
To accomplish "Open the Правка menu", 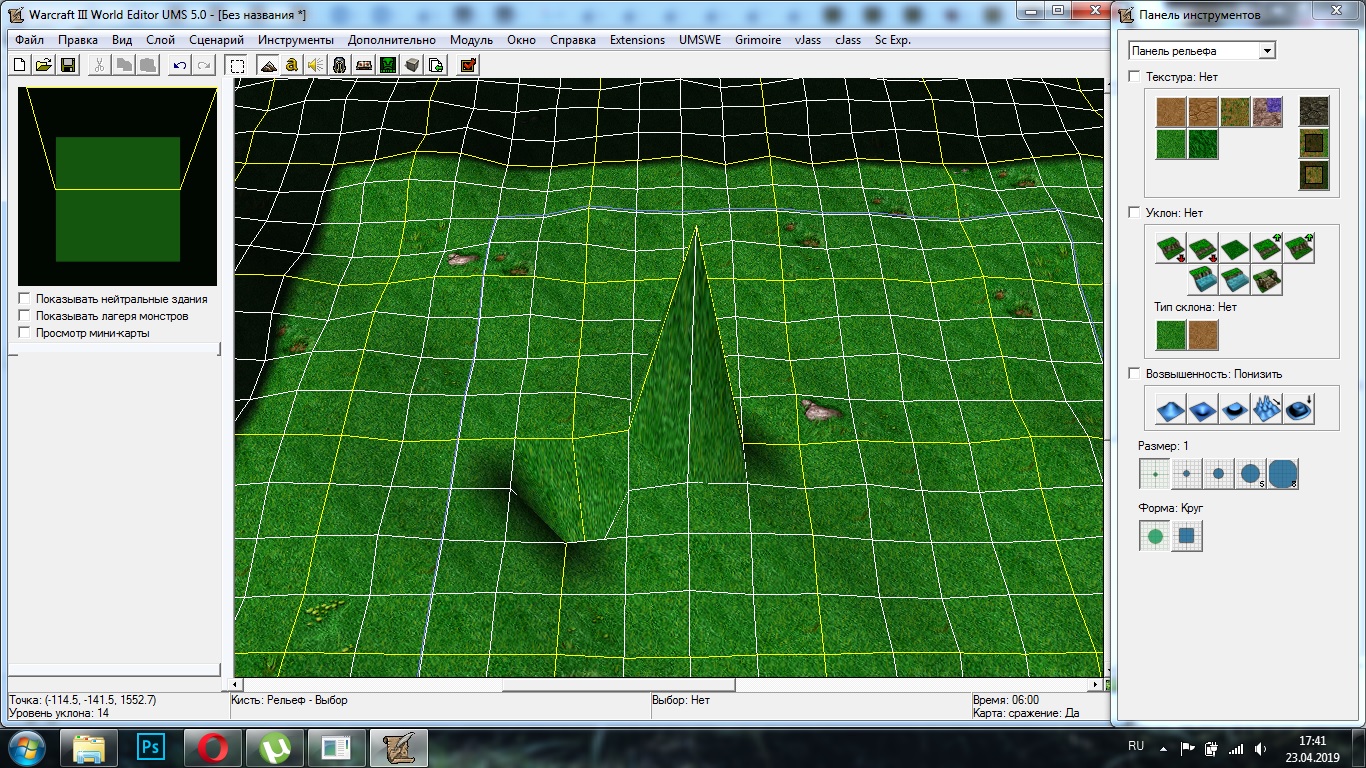I will click(78, 40).
